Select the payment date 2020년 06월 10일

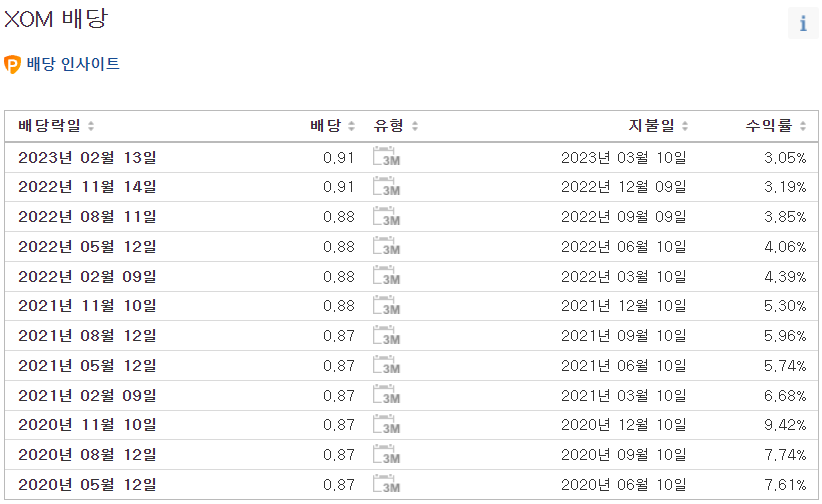623,485
